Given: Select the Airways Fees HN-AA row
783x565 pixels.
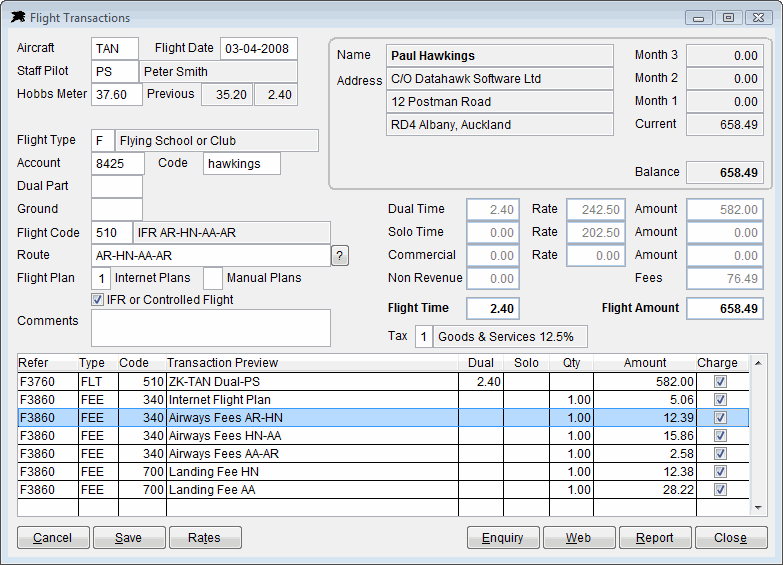Looking at the screenshot, I should click(x=383, y=436).
